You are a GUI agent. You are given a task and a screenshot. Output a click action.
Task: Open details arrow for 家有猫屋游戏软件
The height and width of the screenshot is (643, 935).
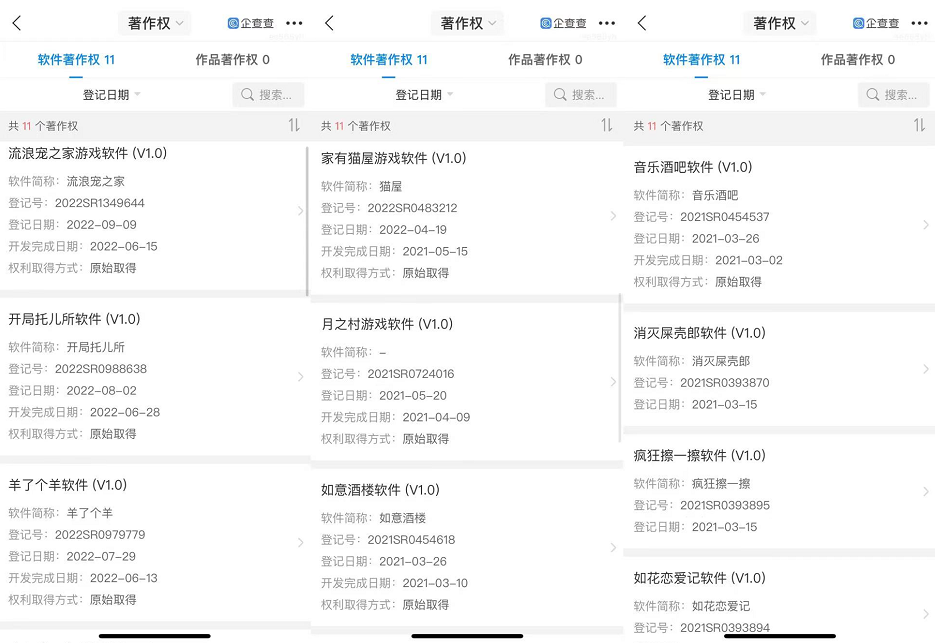pyautogui.click(x=613, y=216)
